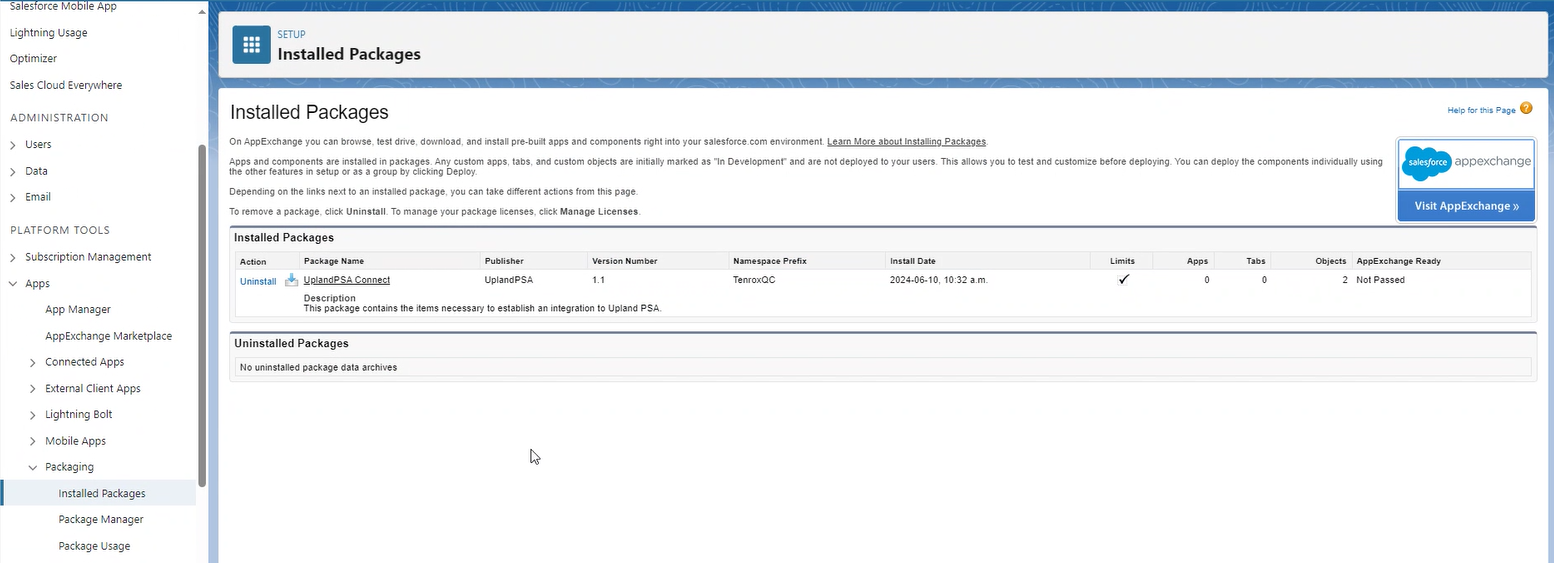Screen dimensions: 1554x563
Task: Open Optimizer in sidebar
Action: (33, 59)
